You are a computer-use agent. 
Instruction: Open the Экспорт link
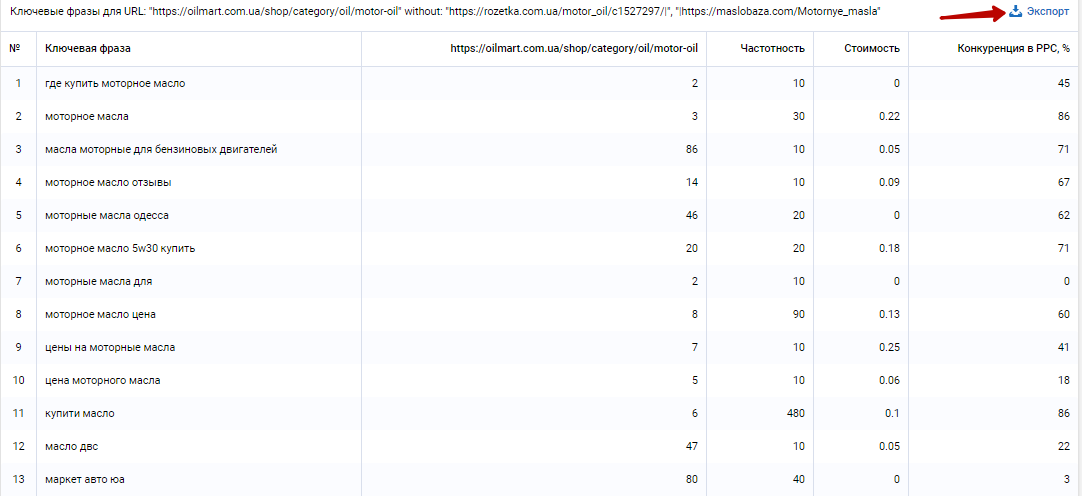[1047, 12]
